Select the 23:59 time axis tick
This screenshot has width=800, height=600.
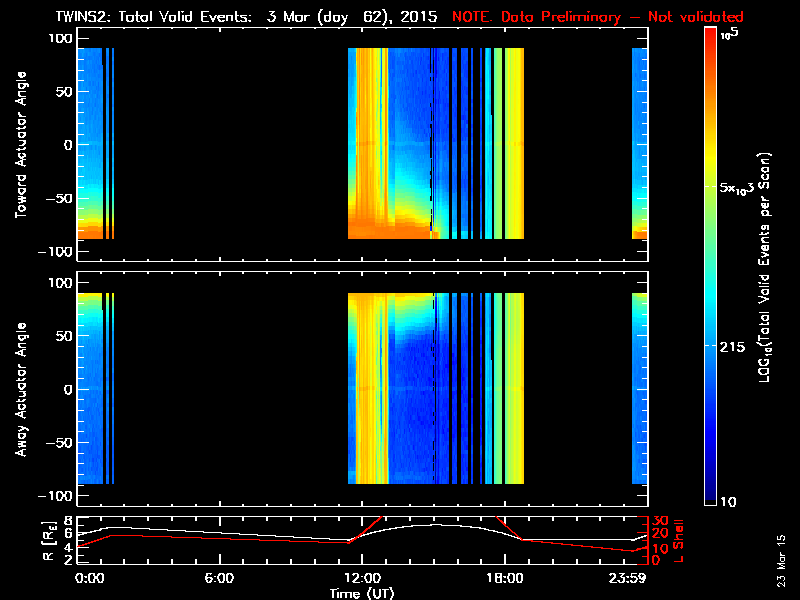634,578
